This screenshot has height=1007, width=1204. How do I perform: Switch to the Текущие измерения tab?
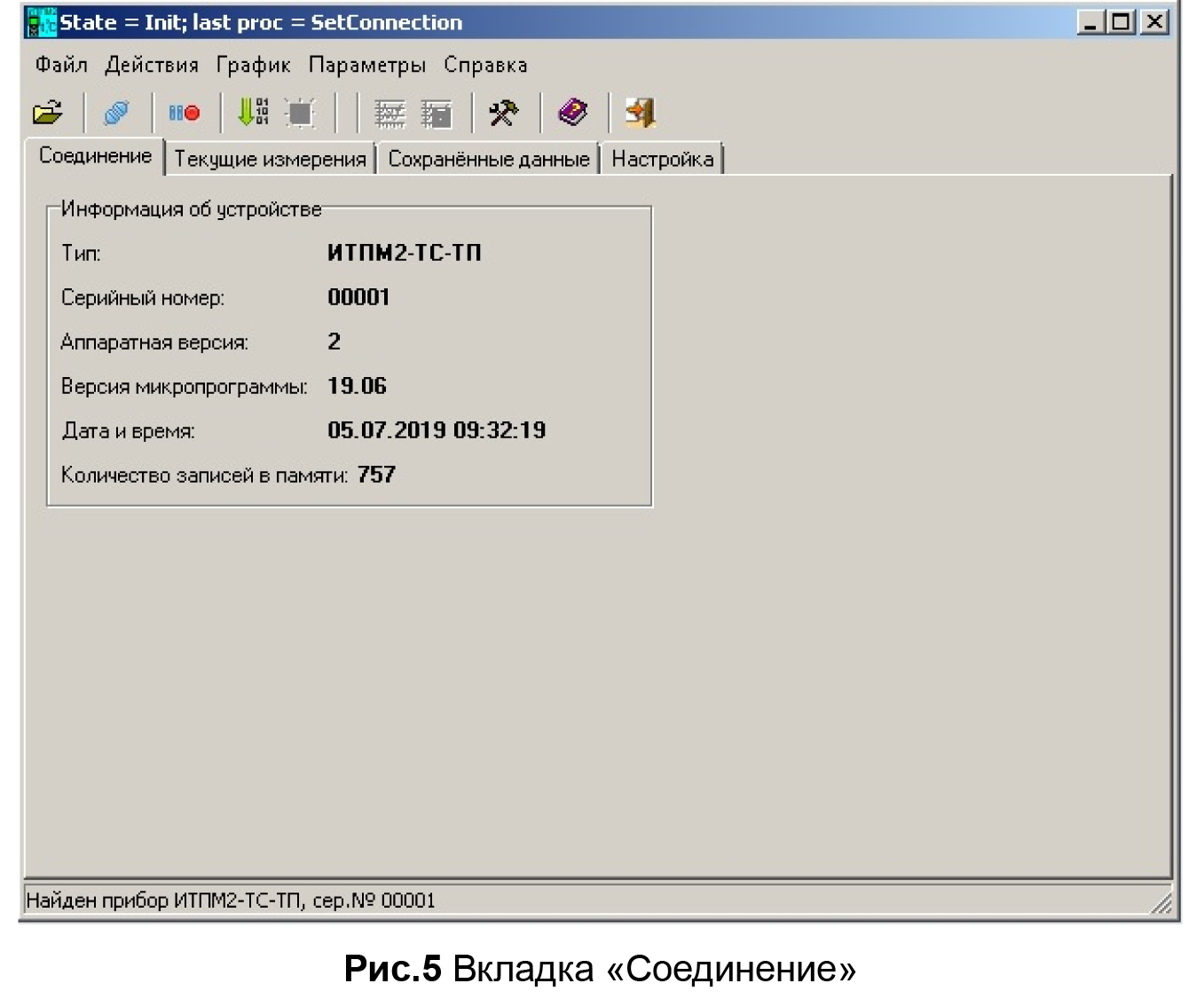[270, 159]
